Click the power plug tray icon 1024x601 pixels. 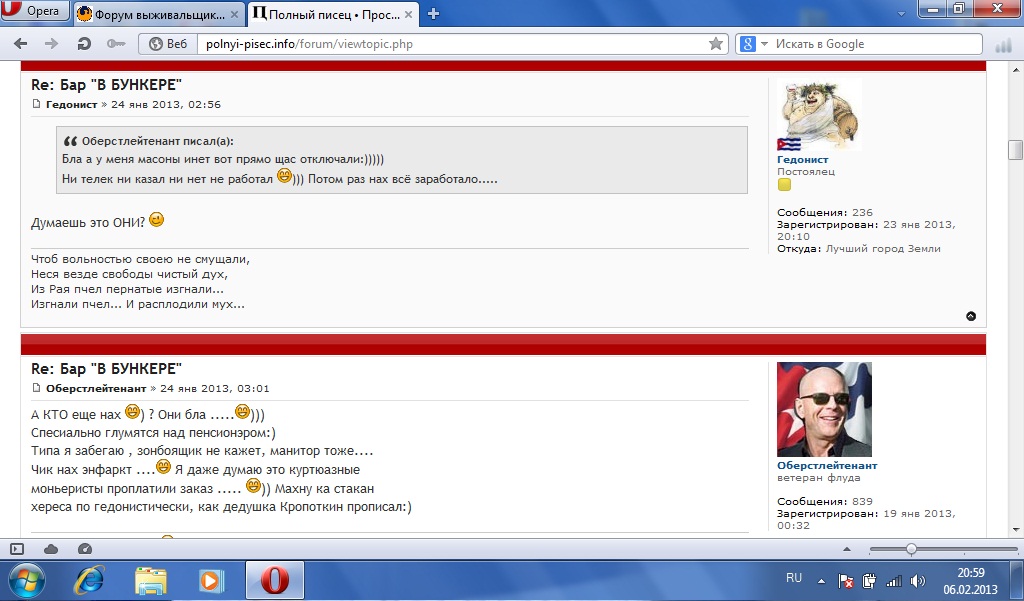[869, 581]
